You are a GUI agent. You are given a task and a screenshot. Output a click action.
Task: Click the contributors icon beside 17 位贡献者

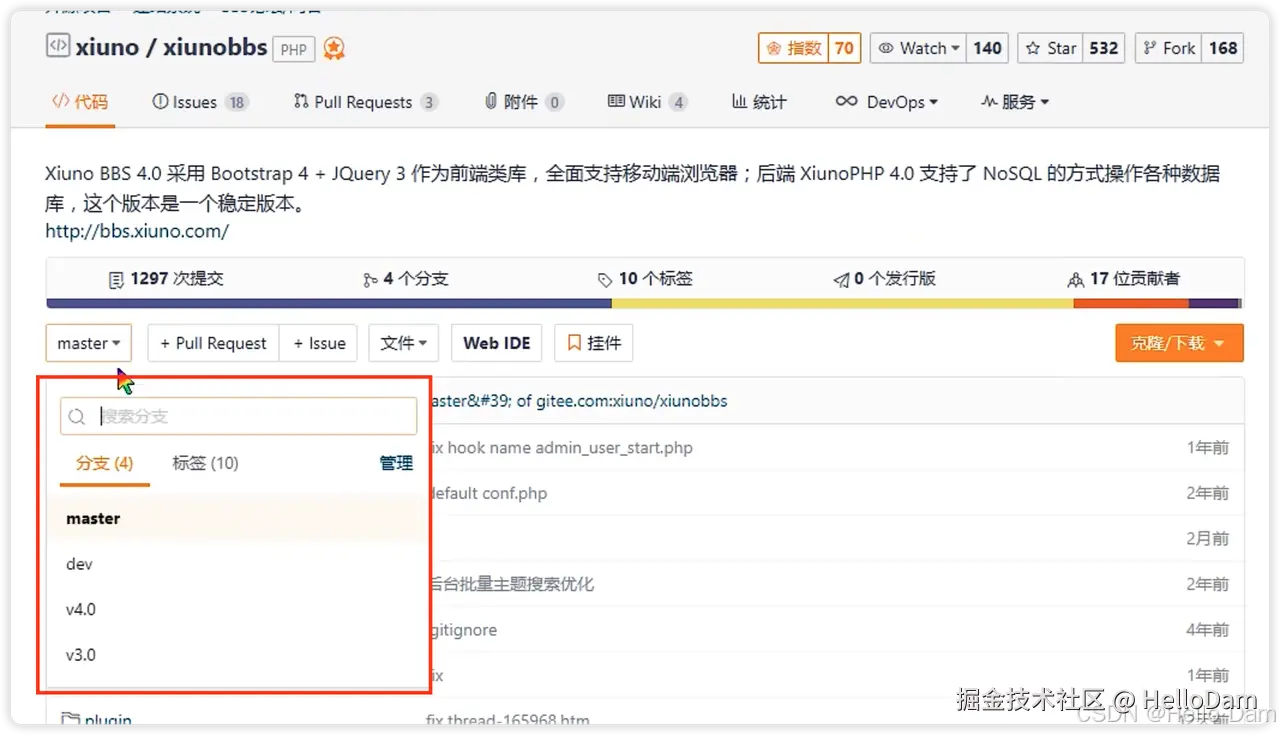pos(1076,280)
